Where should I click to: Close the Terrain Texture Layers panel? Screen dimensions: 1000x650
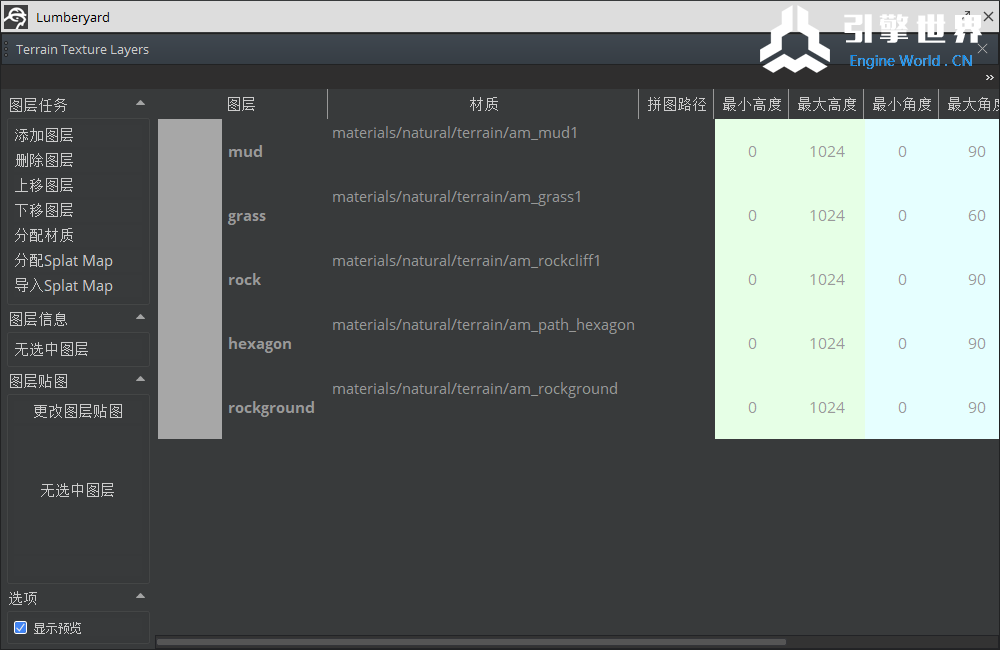tap(982, 49)
